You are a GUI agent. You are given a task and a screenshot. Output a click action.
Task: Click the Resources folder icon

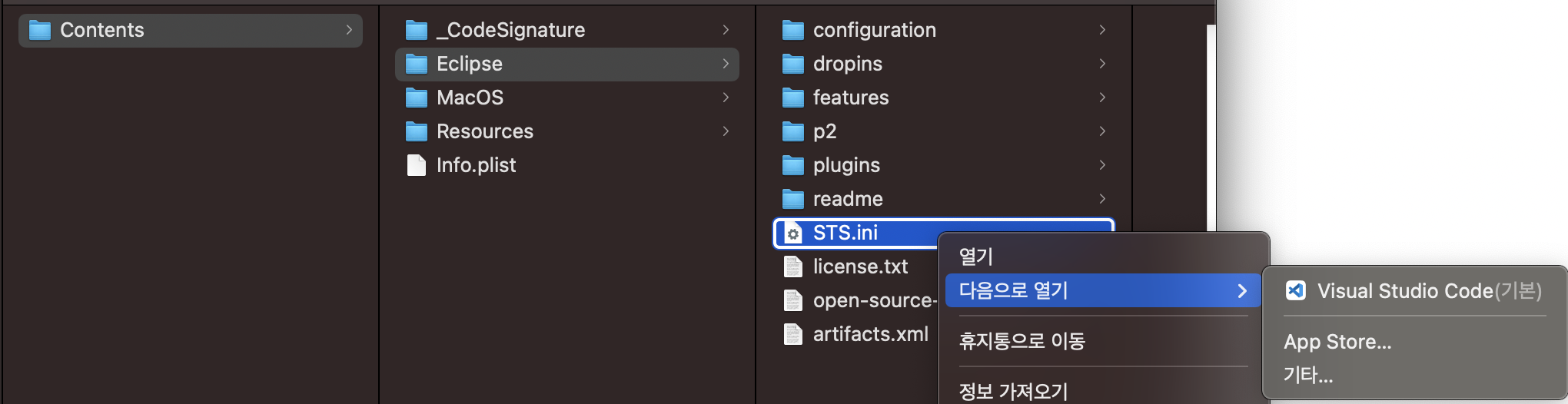417,131
